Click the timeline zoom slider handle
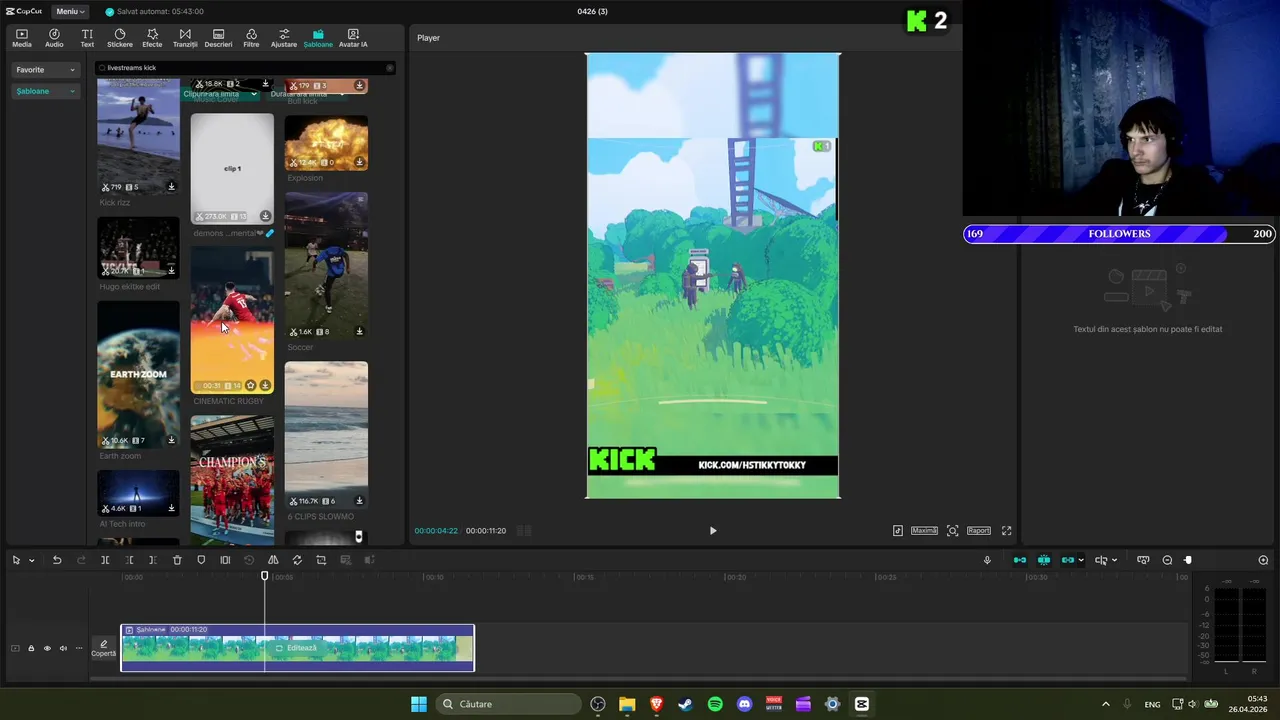This screenshot has height=720, width=1280. pos(1188,560)
